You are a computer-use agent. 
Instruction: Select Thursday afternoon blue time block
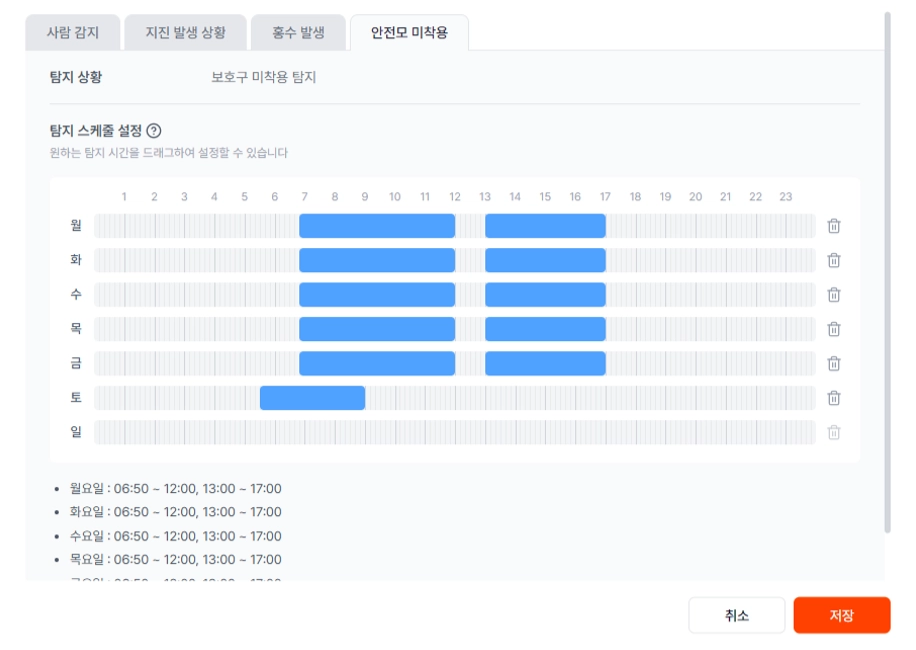point(545,329)
